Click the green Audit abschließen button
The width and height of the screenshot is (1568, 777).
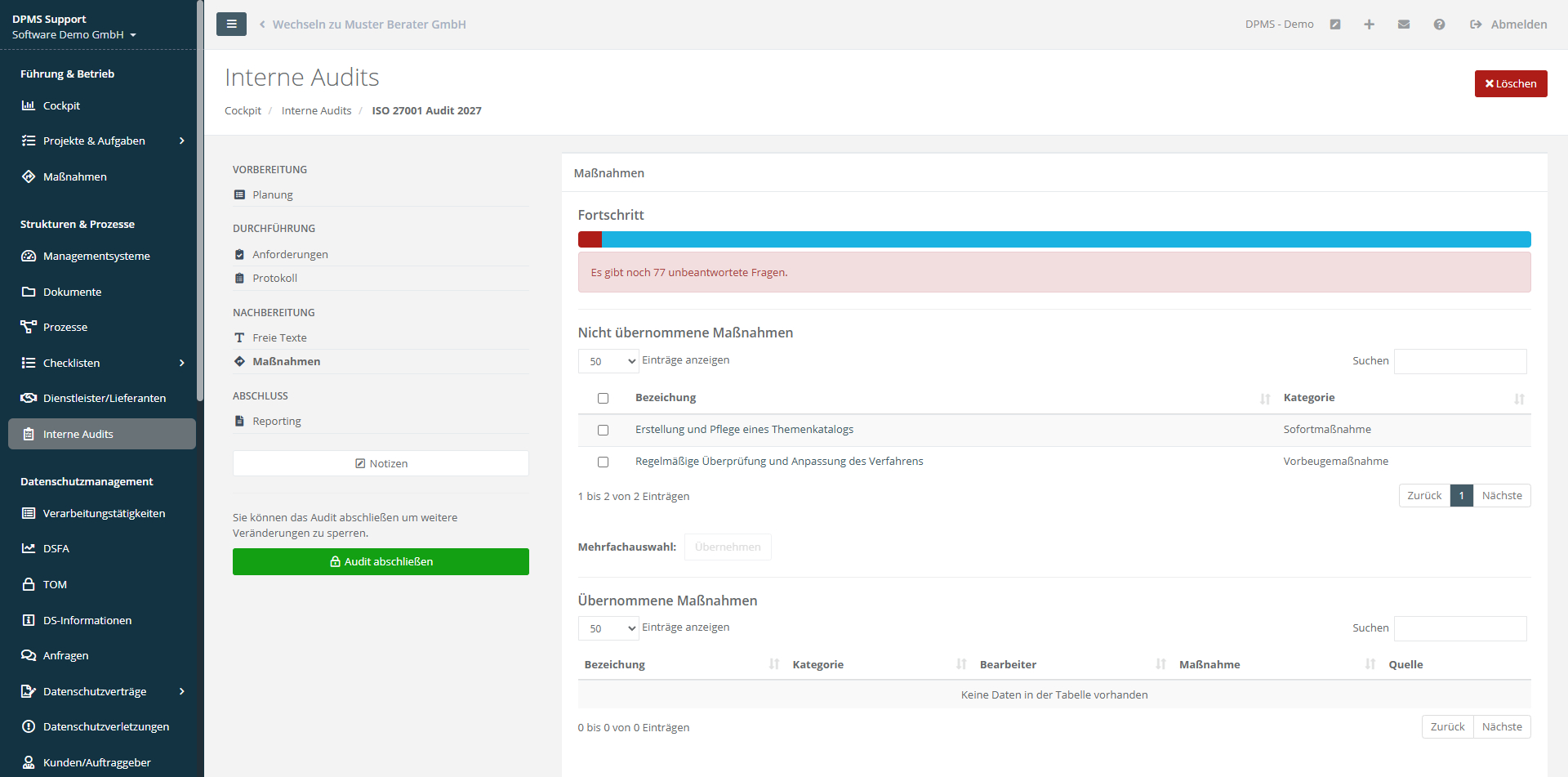[381, 561]
